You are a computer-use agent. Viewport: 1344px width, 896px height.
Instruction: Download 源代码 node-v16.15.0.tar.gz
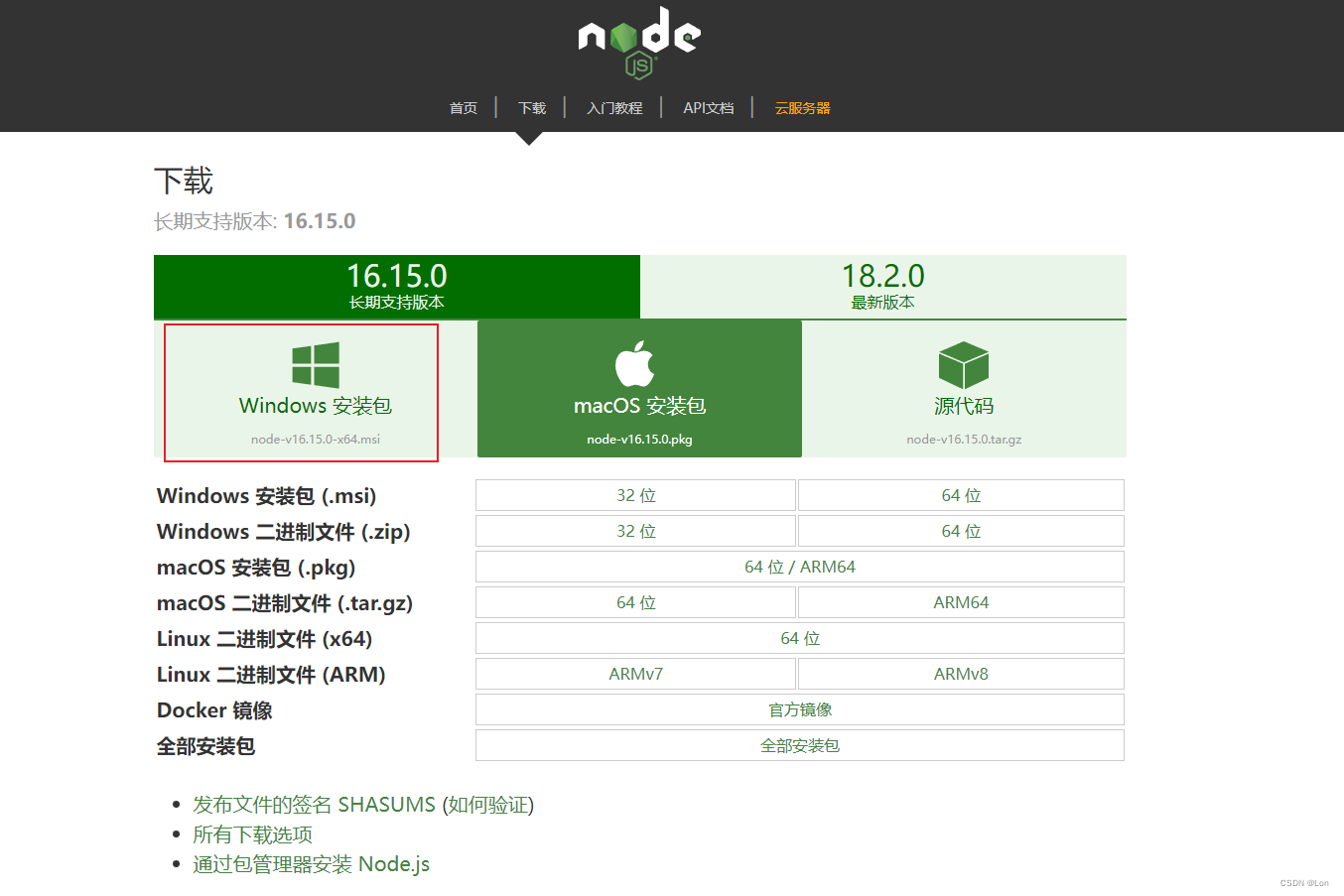click(964, 389)
